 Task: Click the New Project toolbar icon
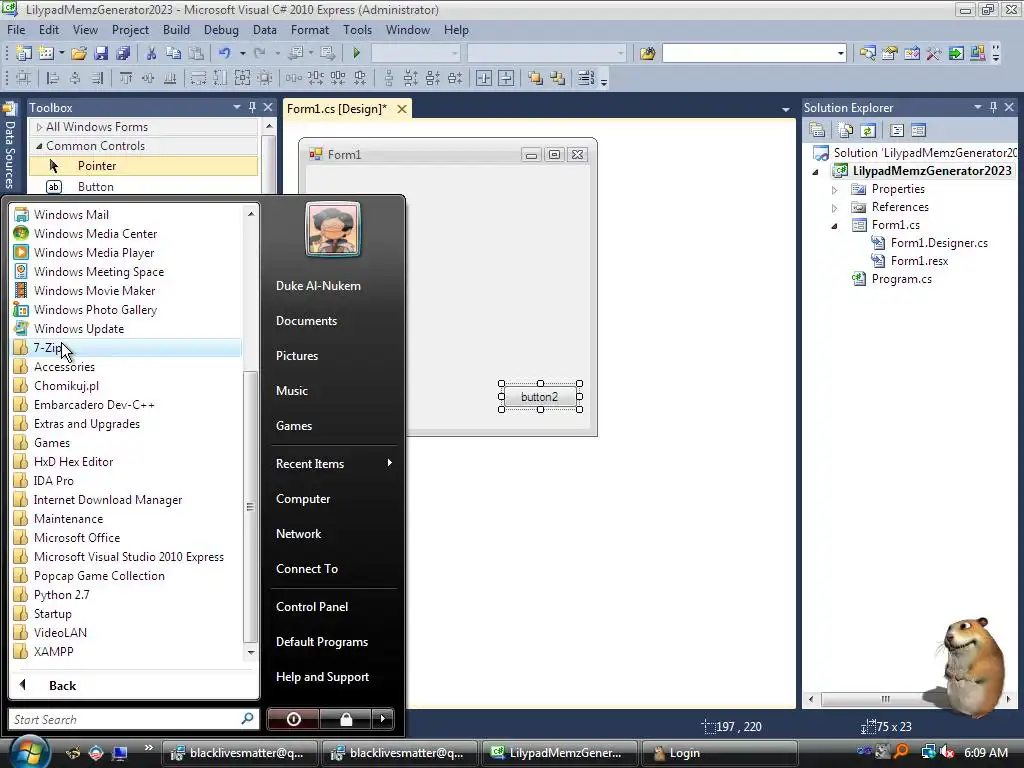click(24, 53)
